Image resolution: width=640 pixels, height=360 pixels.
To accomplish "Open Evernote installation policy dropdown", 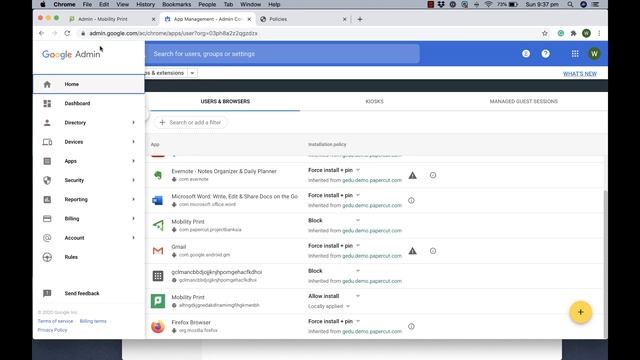I will 358,170.
